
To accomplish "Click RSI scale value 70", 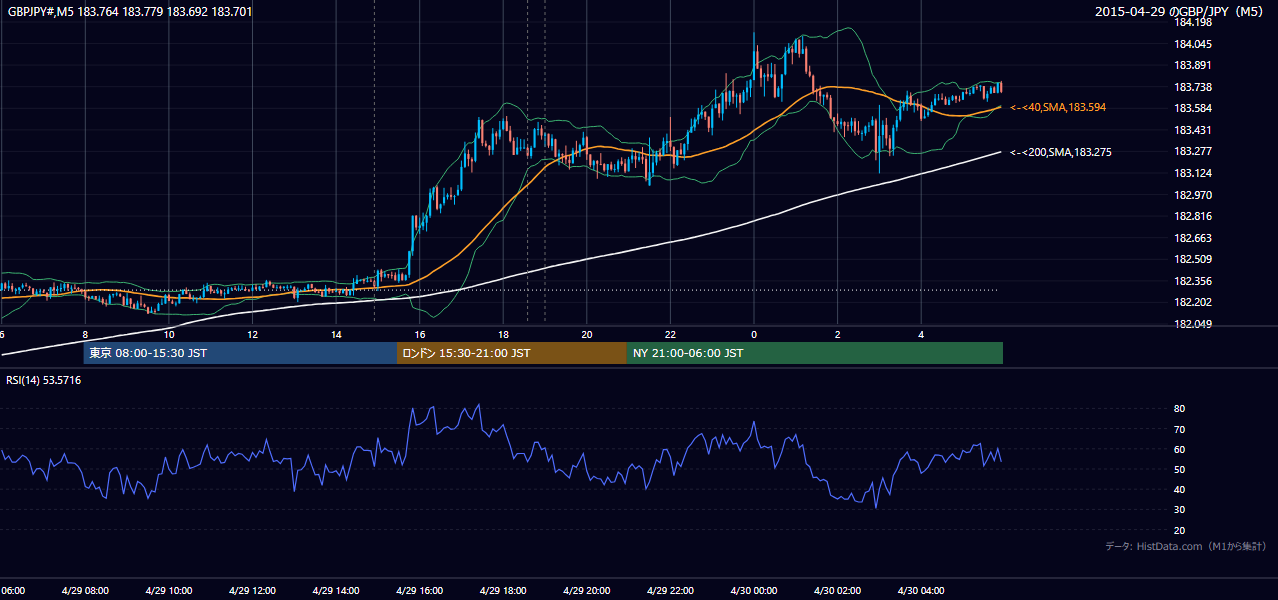I will coord(1179,429).
